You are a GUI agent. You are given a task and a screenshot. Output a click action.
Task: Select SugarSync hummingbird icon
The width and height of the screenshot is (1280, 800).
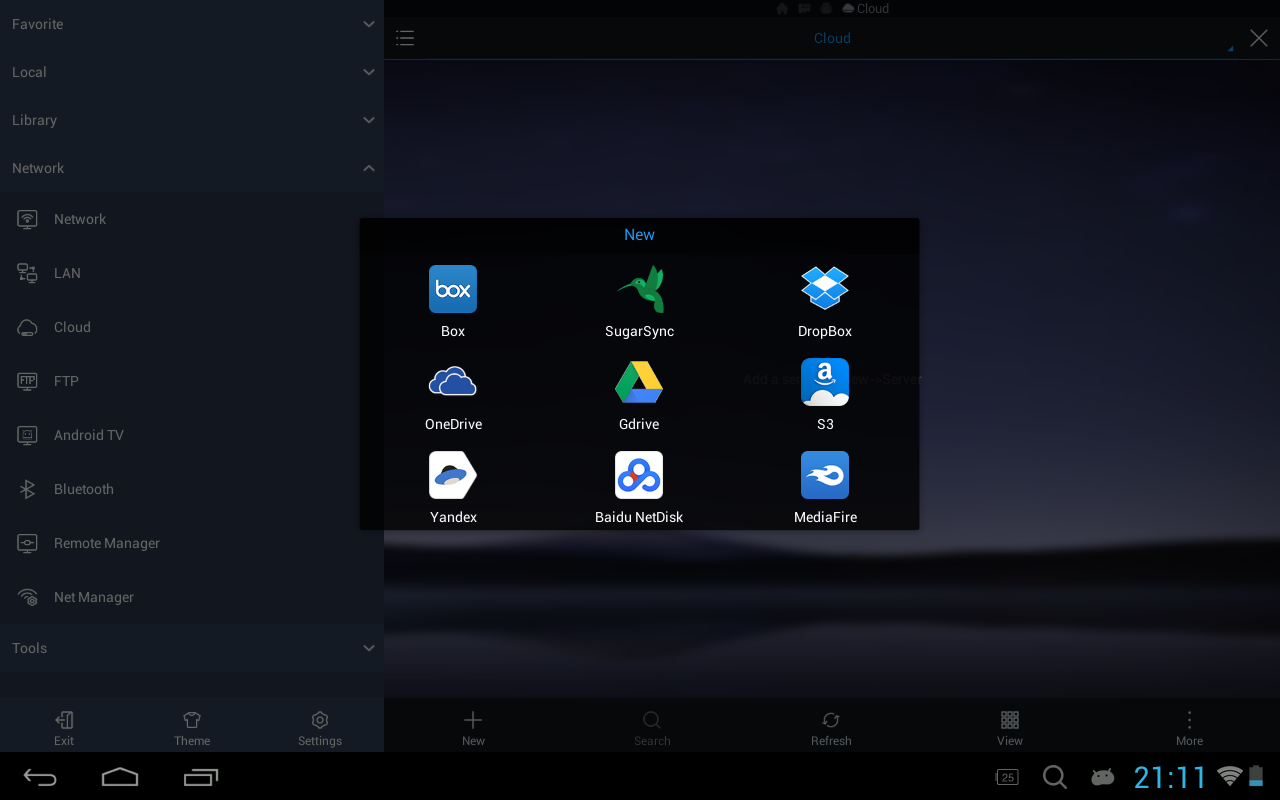(x=639, y=290)
